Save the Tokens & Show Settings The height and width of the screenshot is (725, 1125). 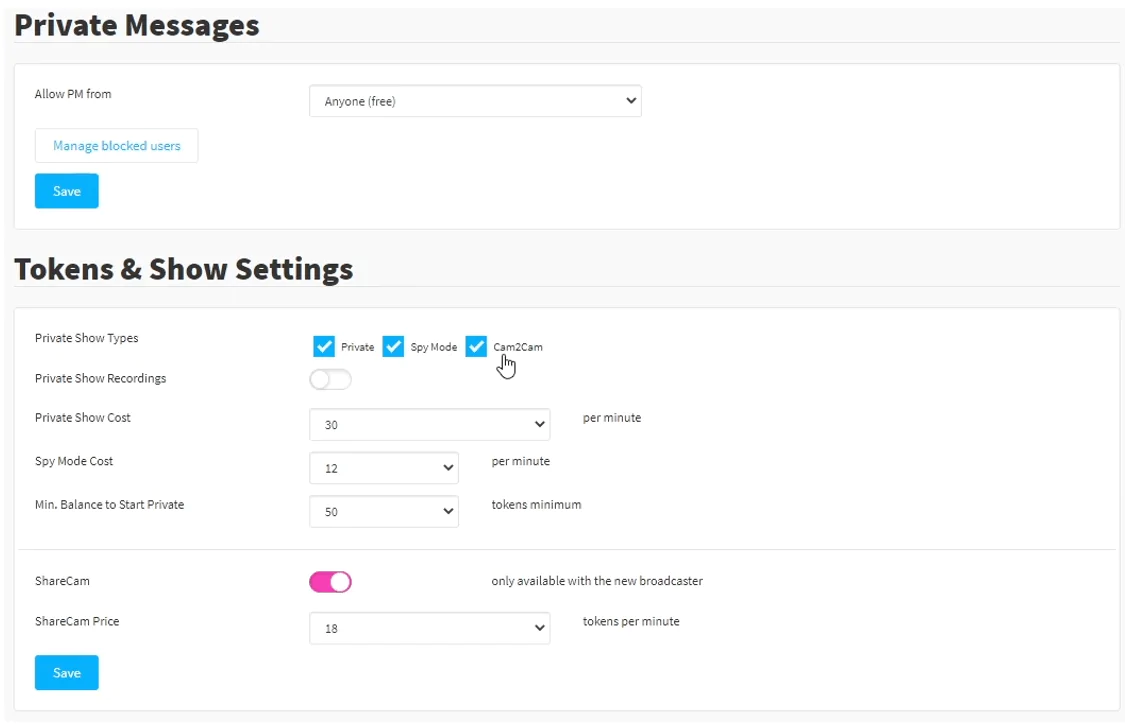(x=67, y=673)
